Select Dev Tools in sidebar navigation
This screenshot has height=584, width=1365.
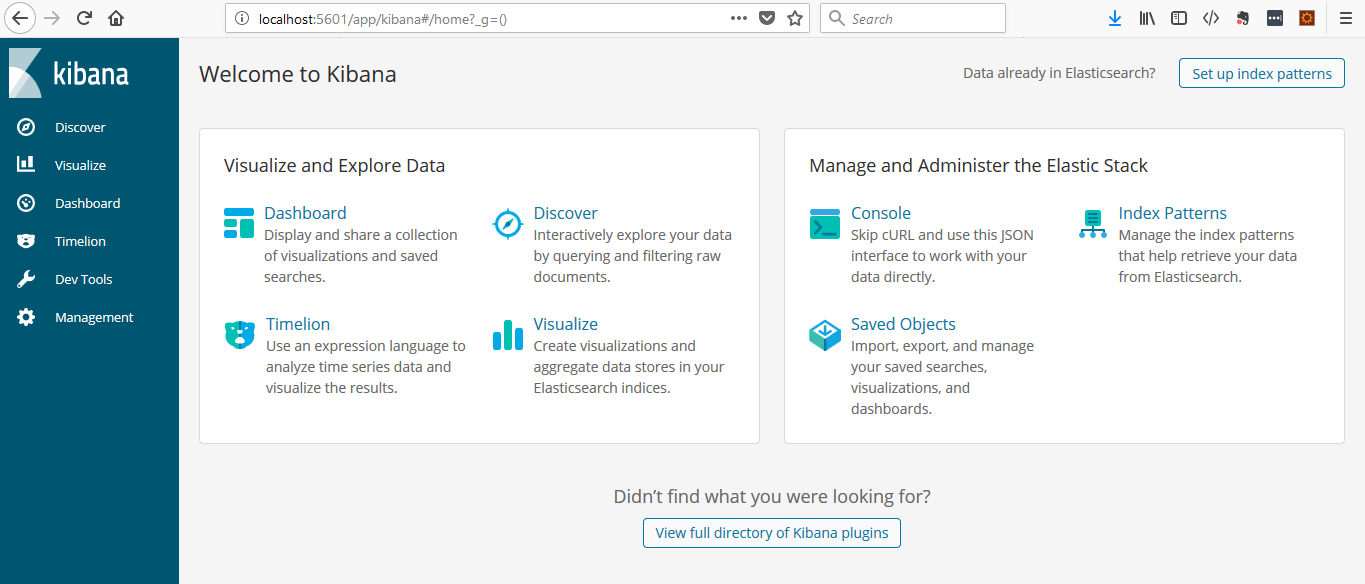pyautogui.click(x=83, y=279)
